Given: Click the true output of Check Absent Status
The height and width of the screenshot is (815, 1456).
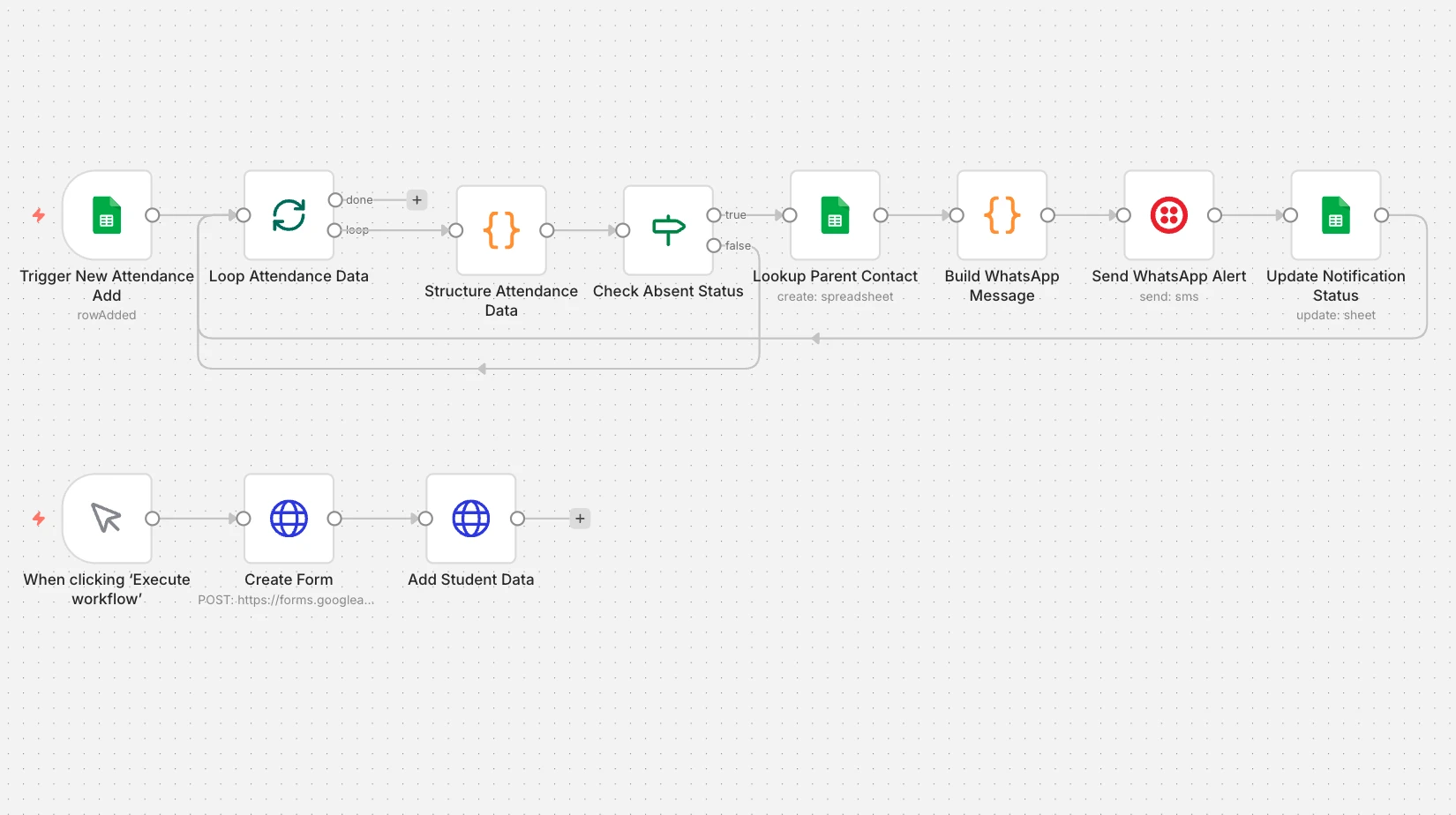Looking at the screenshot, I should [714, 215].
